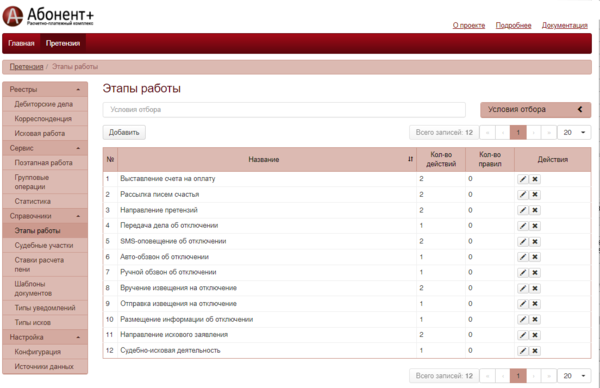This screenshot has height=388, width=600.
Task: Open Типы уведомлений in sidebar
Action: point(45,308)
